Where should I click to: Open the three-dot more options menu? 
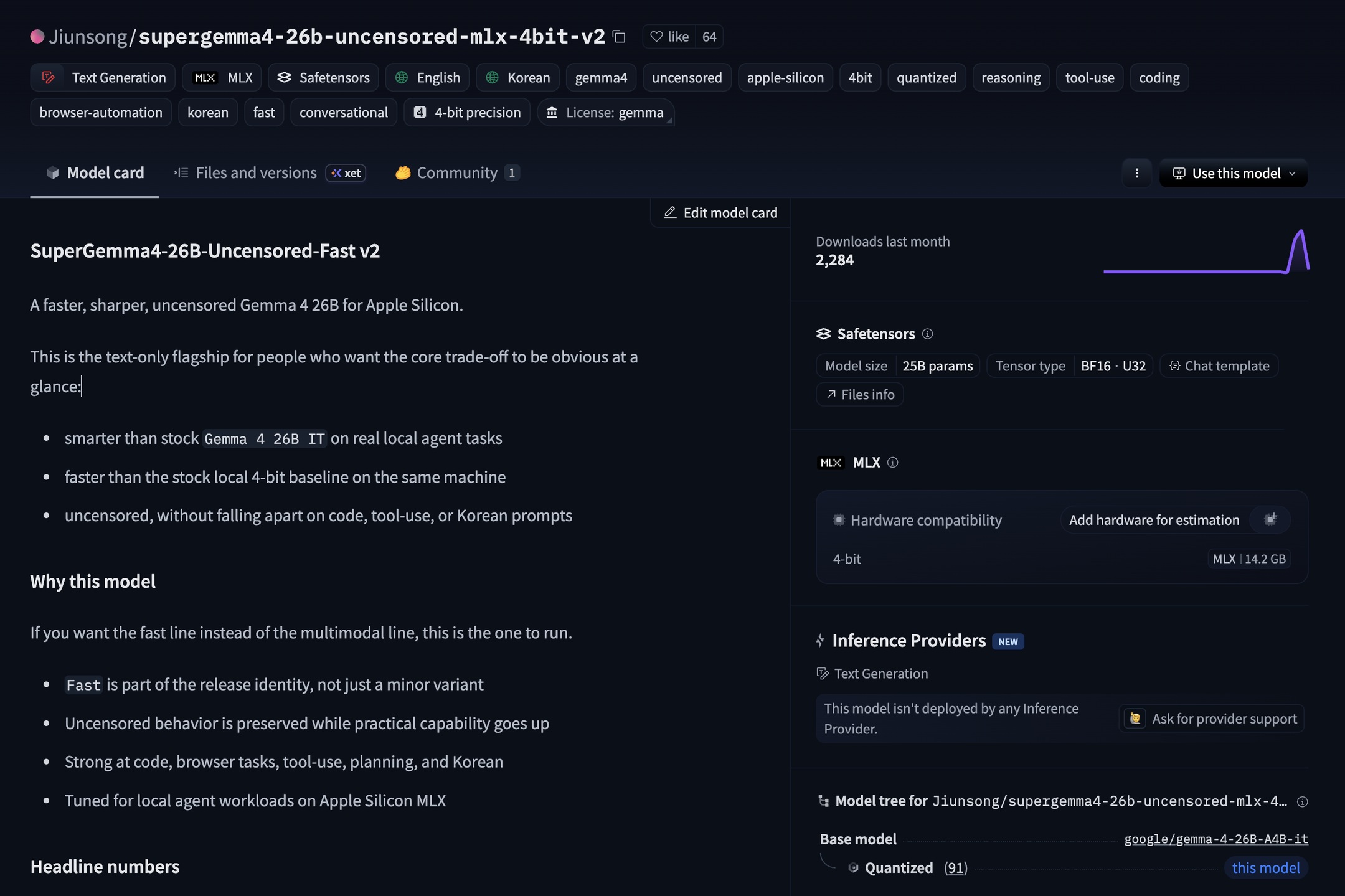(1136, 173)
